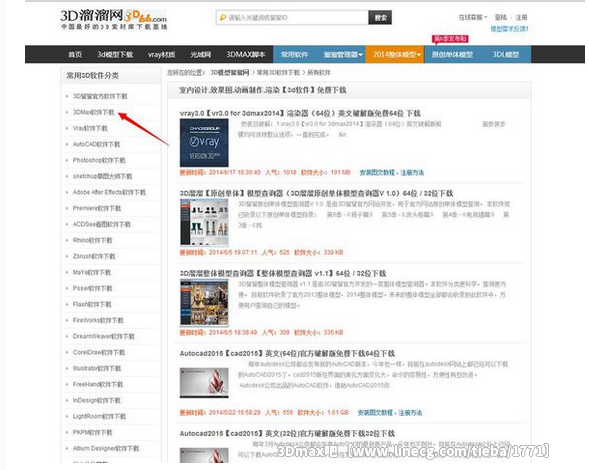Viewport: 589px width, 470px height.
Task: Expand the 溜溜管理器 dropdown menu
Action: point(343,54)
